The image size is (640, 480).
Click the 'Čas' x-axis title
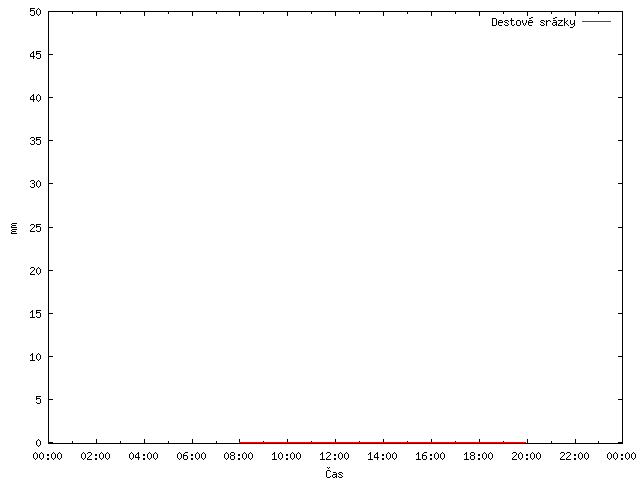pyautogui.click(x=334, y=473)
